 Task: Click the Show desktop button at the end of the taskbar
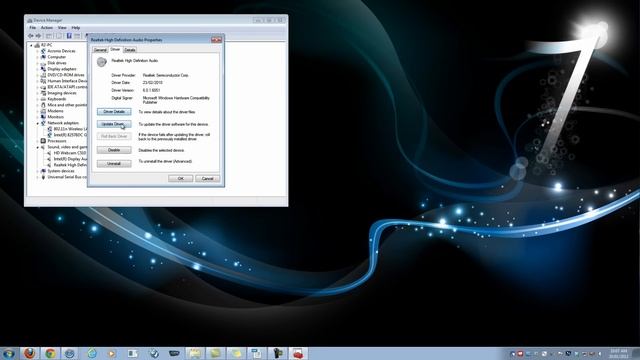[636, 354]
